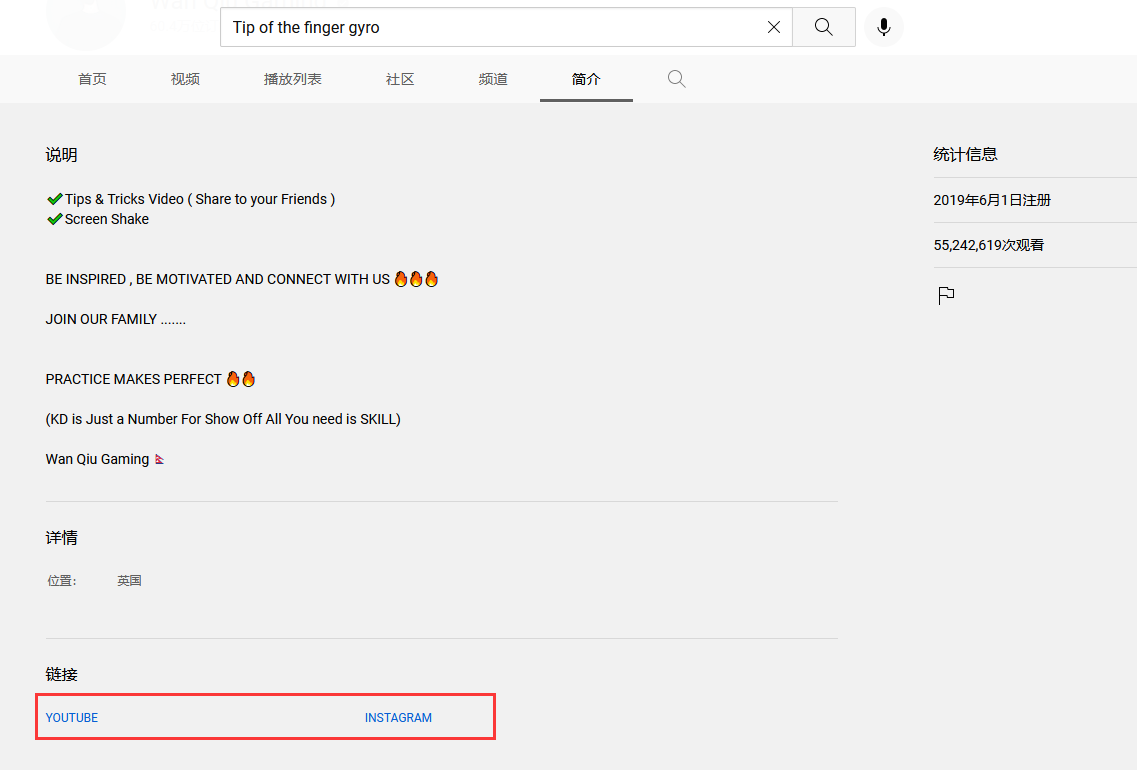Open the 频道 tab
Viewport: 1137px width, 770px height.
tap(493, 79)
